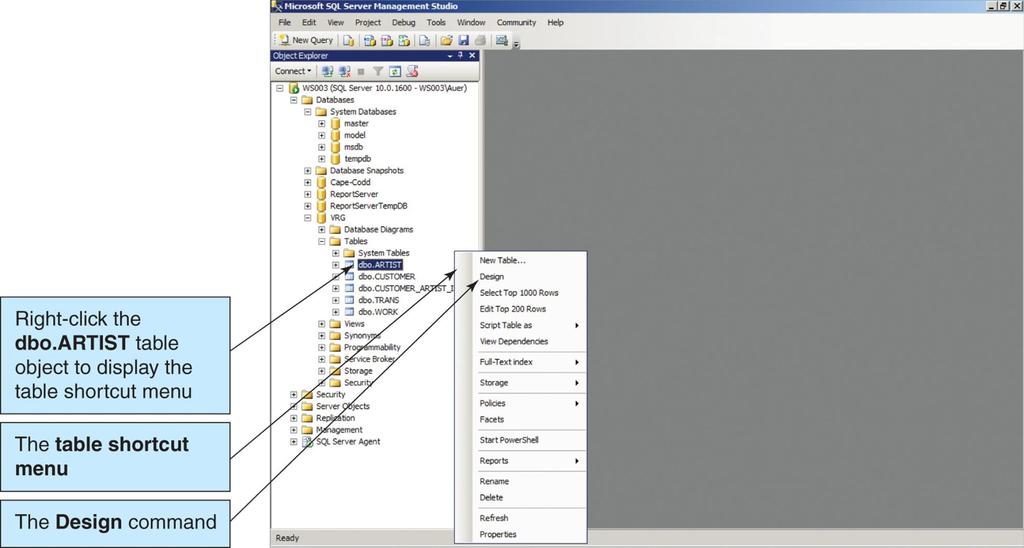This screenshot has width=1024, height=548.
Task: Click the greyed Print icon in toolbar
Action: (480, 40)
